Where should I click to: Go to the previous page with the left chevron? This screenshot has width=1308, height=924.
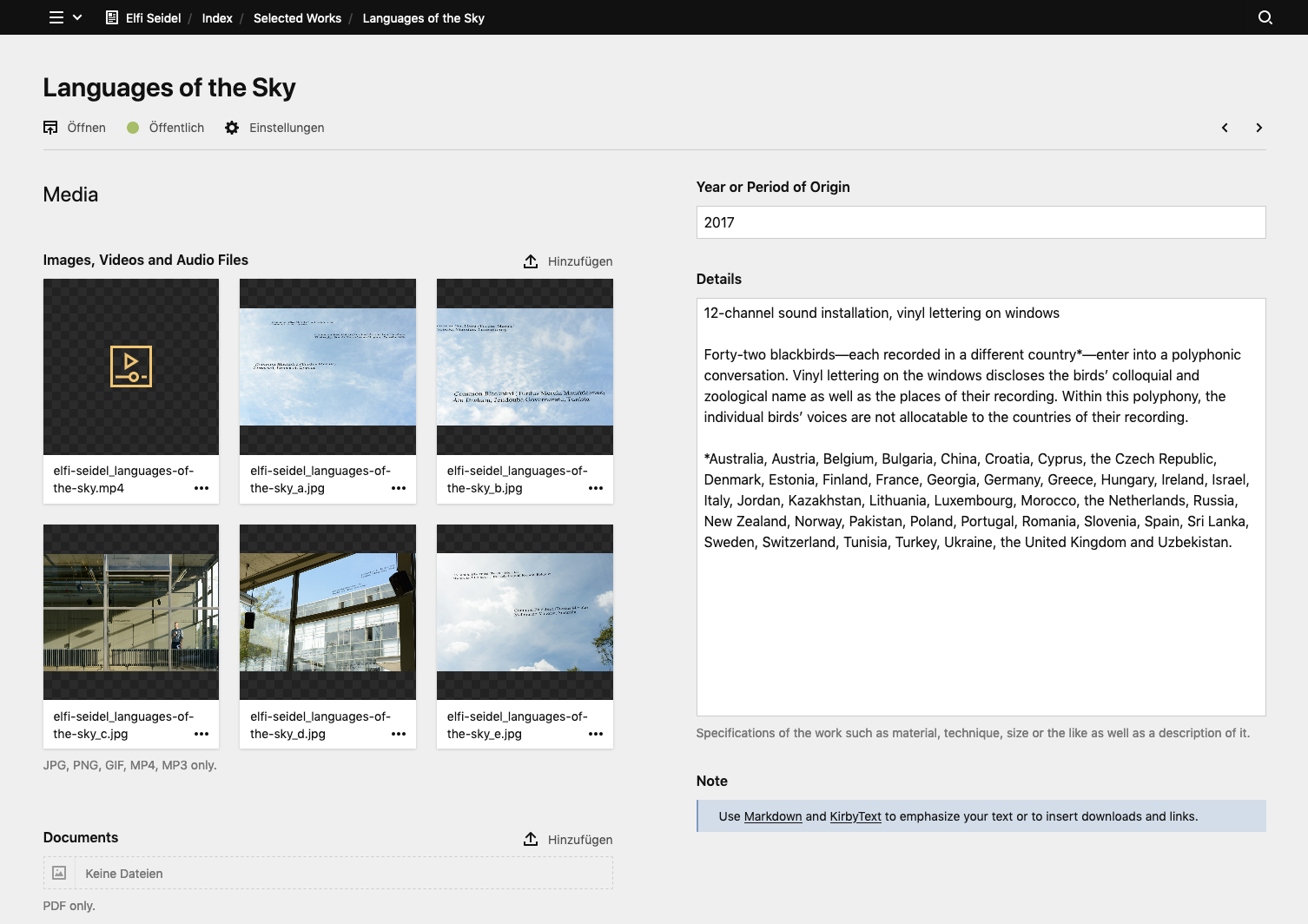[x=1224, y=128]
